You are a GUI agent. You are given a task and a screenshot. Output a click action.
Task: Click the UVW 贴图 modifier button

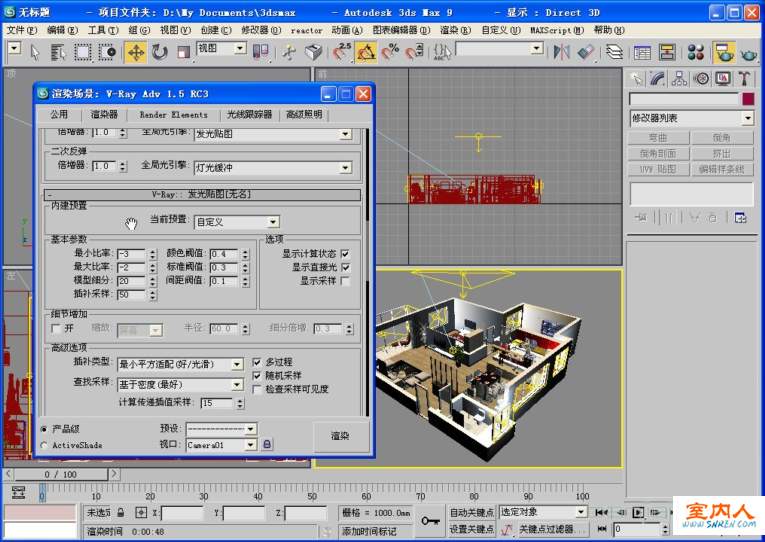pyautogui.click(x=658, y=169)
